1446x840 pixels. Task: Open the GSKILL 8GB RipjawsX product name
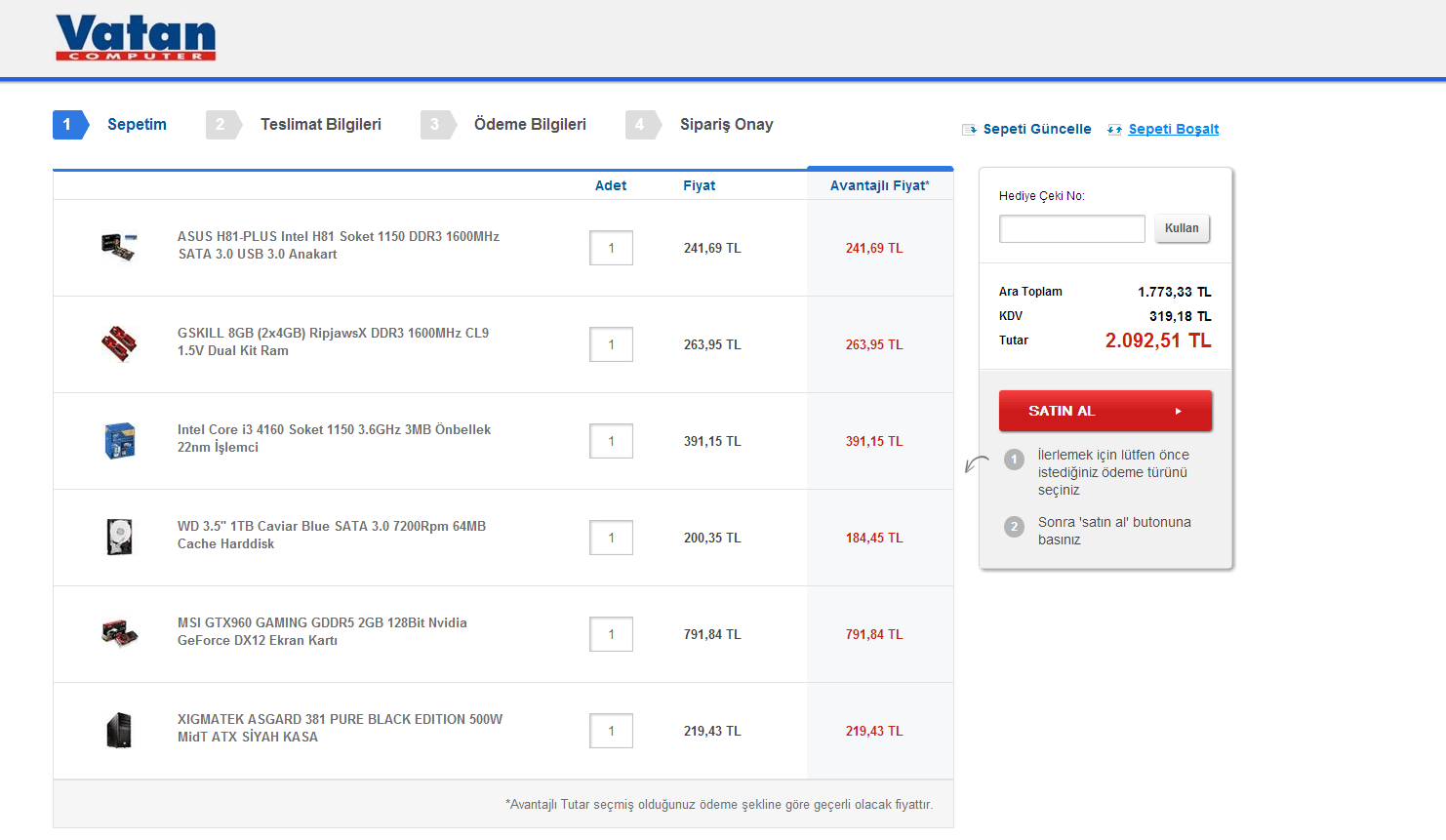[x=333, y=341]
